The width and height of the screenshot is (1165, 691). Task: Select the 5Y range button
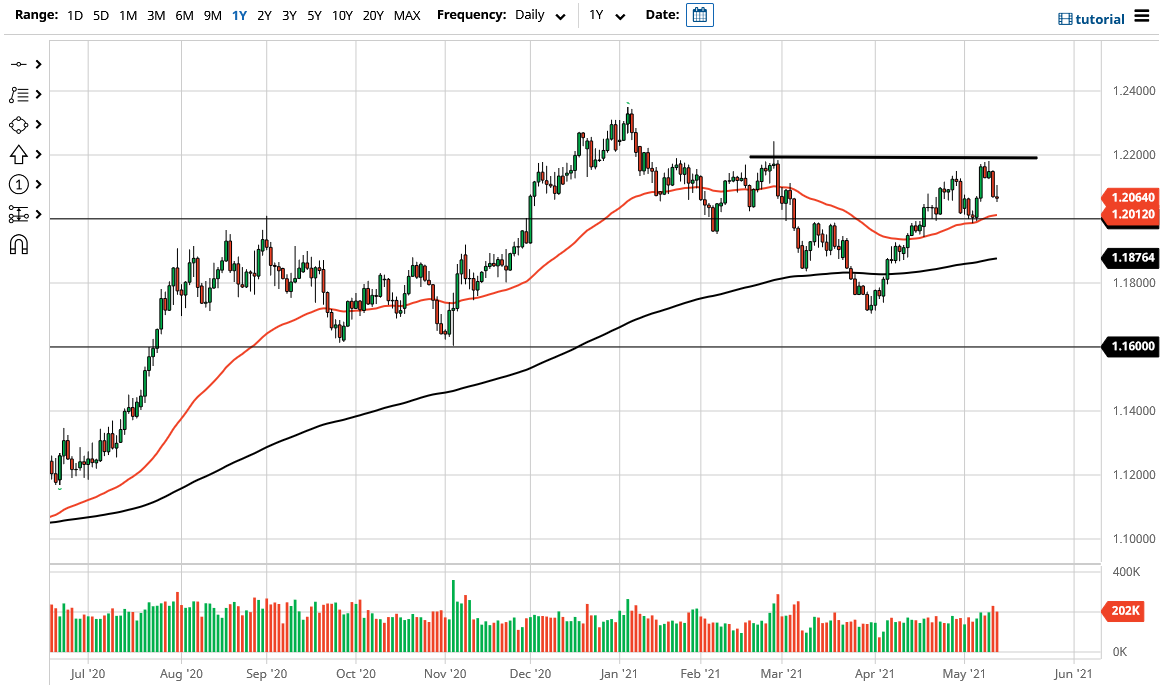pyautogui.click(x=313, y=15)
